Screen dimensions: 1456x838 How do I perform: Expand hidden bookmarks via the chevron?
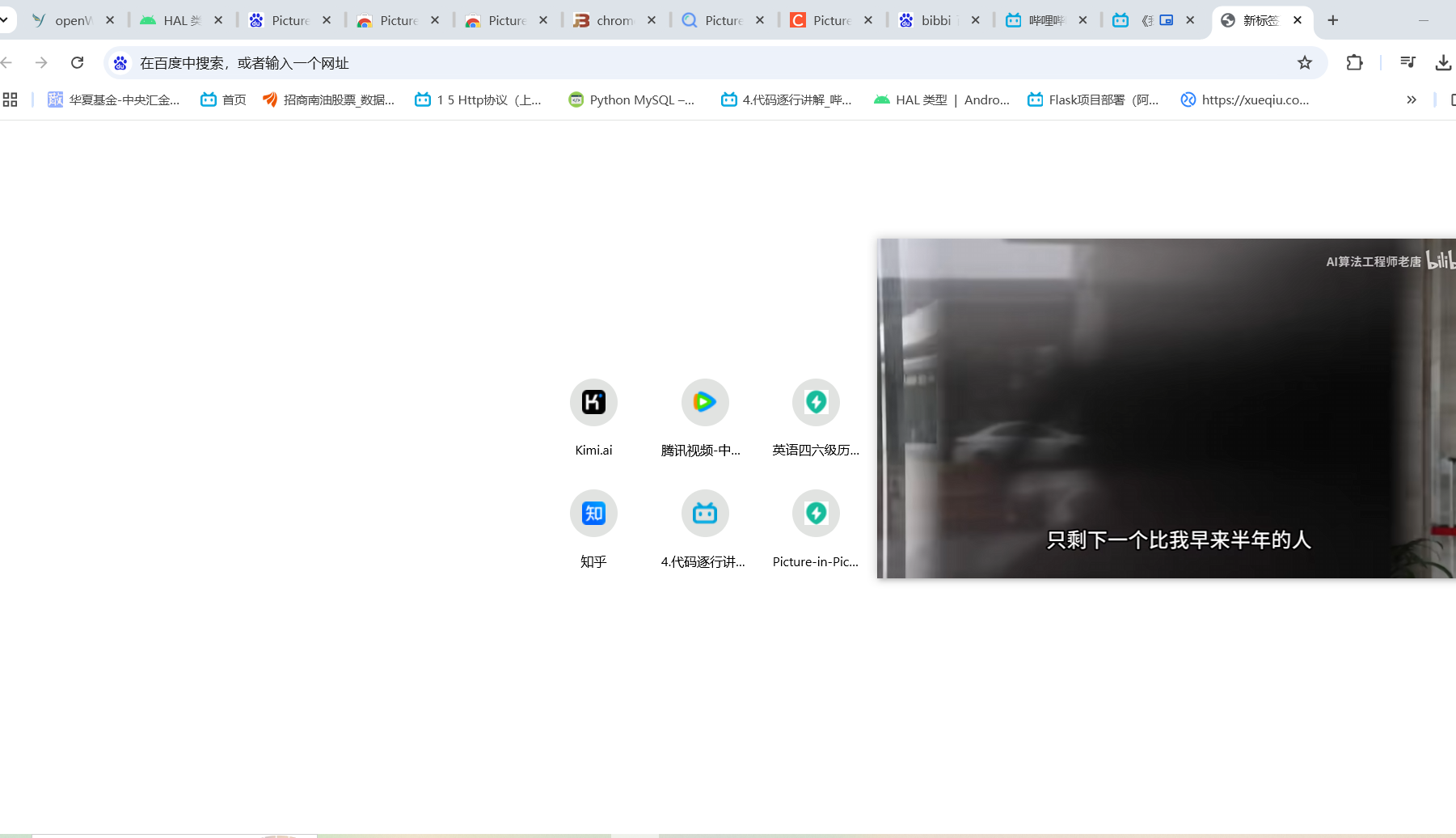click(x=1412, y=99)
